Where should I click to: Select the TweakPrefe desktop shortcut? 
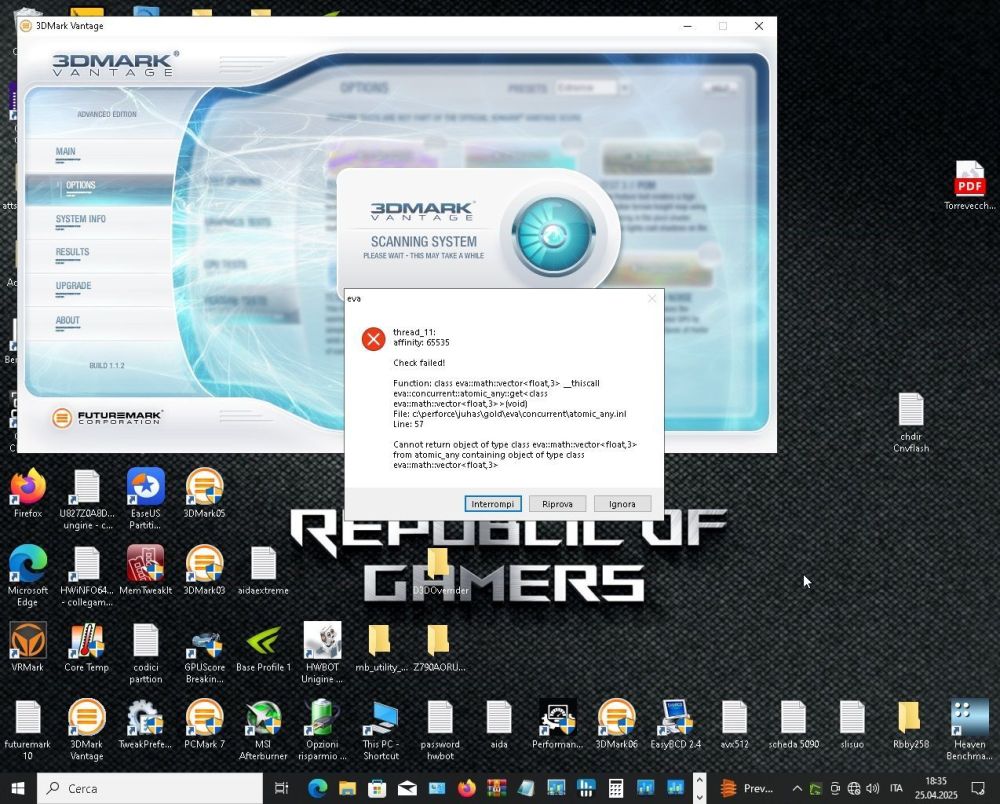(x=145, y=724)
